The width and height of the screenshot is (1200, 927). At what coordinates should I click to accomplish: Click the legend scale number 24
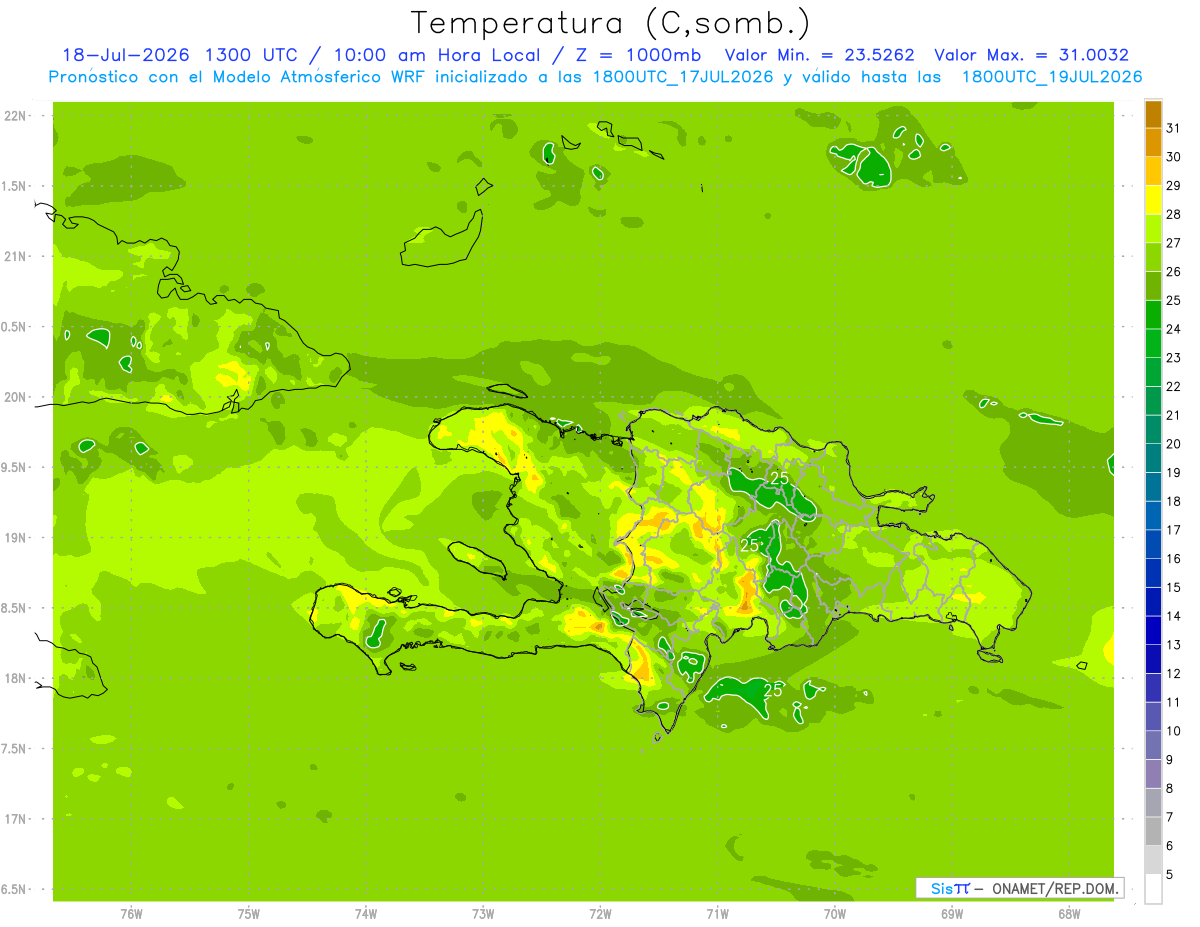tap(1174, 329)
